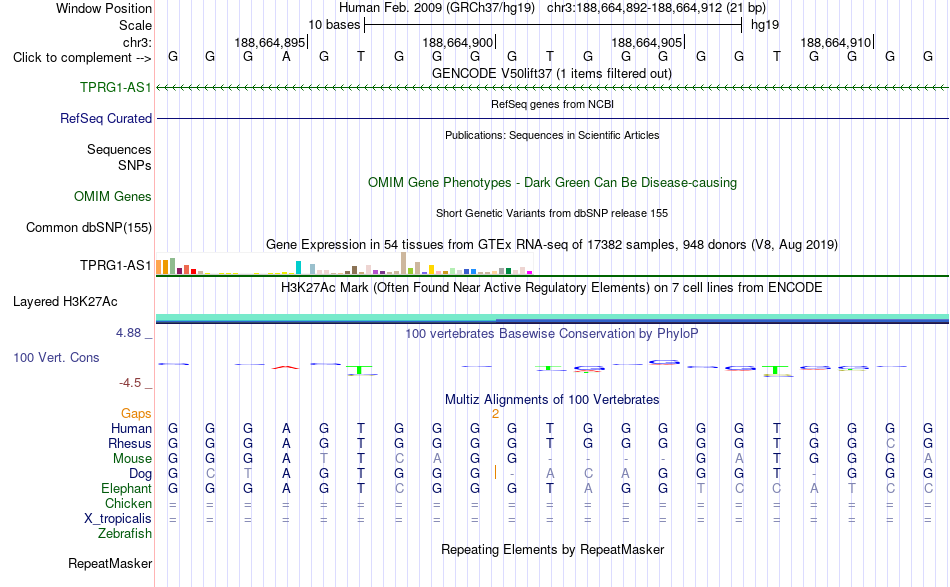Click the Layered H3K27Ac track label
The image size is (950, 587).
(x=65, y=301)
